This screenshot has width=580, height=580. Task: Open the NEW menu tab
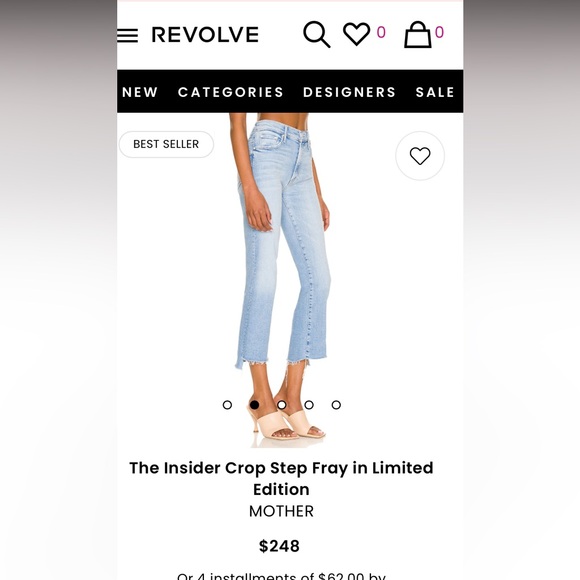140,92
